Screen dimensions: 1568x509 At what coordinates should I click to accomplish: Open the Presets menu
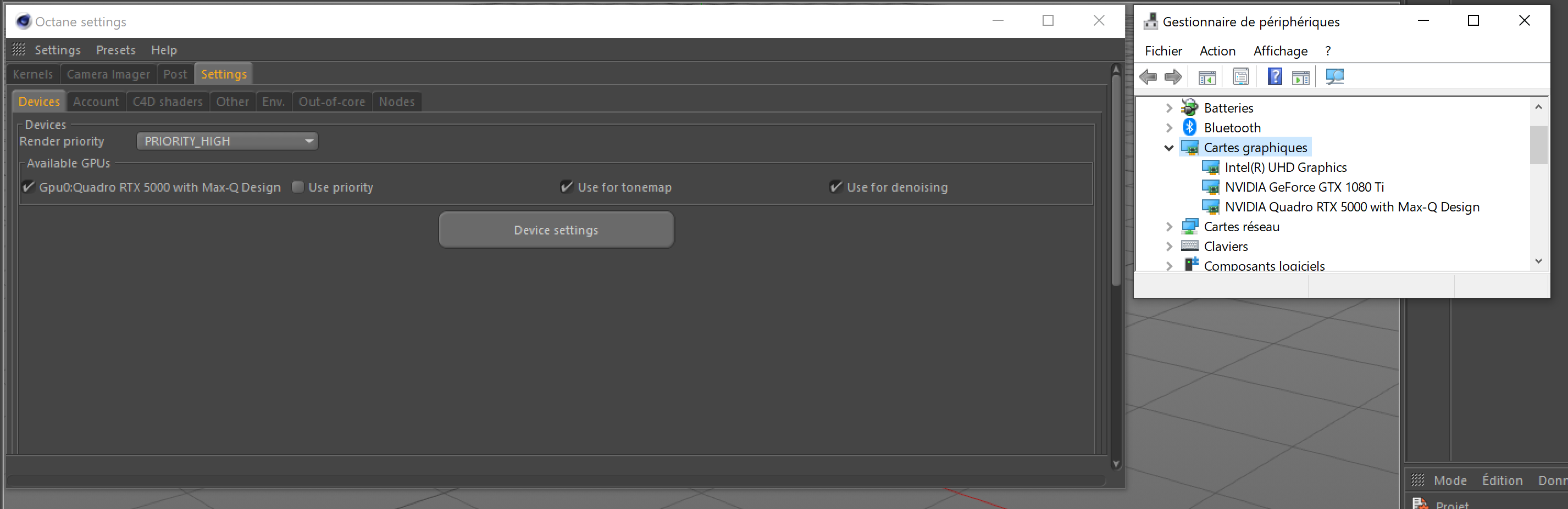pos(115,50)
